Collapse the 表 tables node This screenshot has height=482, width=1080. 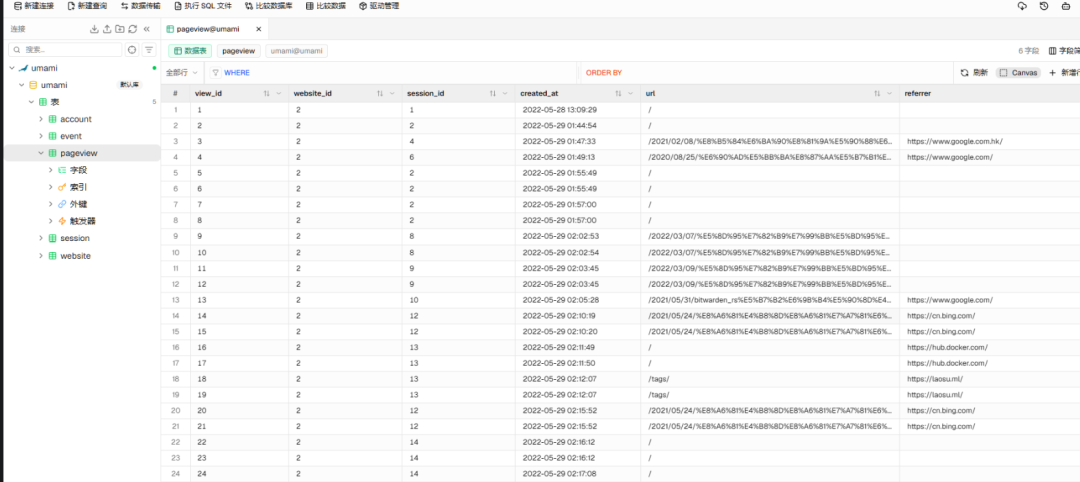point(31,102)
